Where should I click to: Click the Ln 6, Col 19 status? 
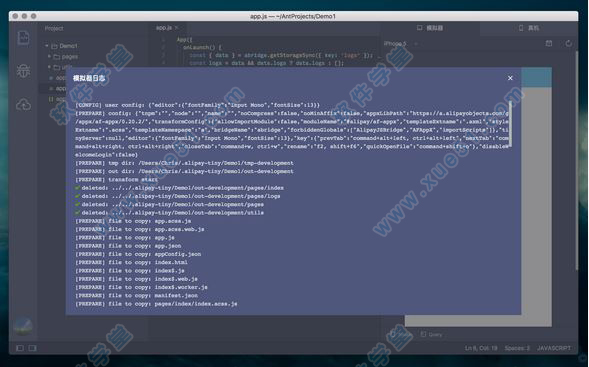click(x=481, y=348)
